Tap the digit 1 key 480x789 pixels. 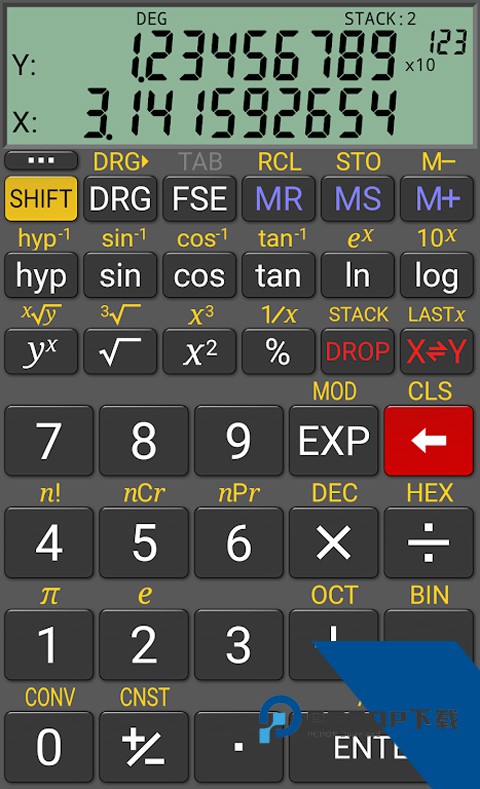(49, 645)
